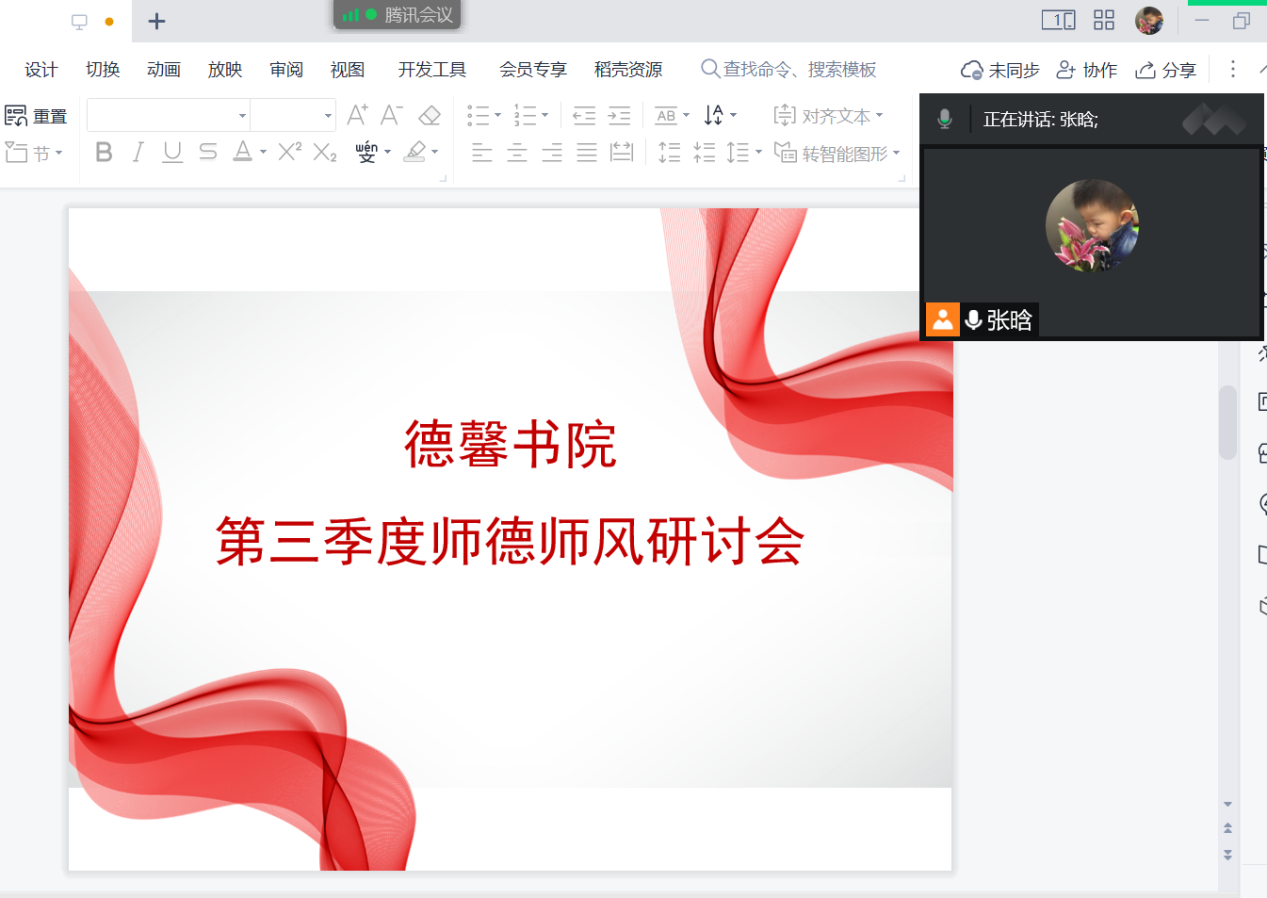Toggle underline formatting
The width and height of the screenshot is (1267, 898).
(172, 152)
